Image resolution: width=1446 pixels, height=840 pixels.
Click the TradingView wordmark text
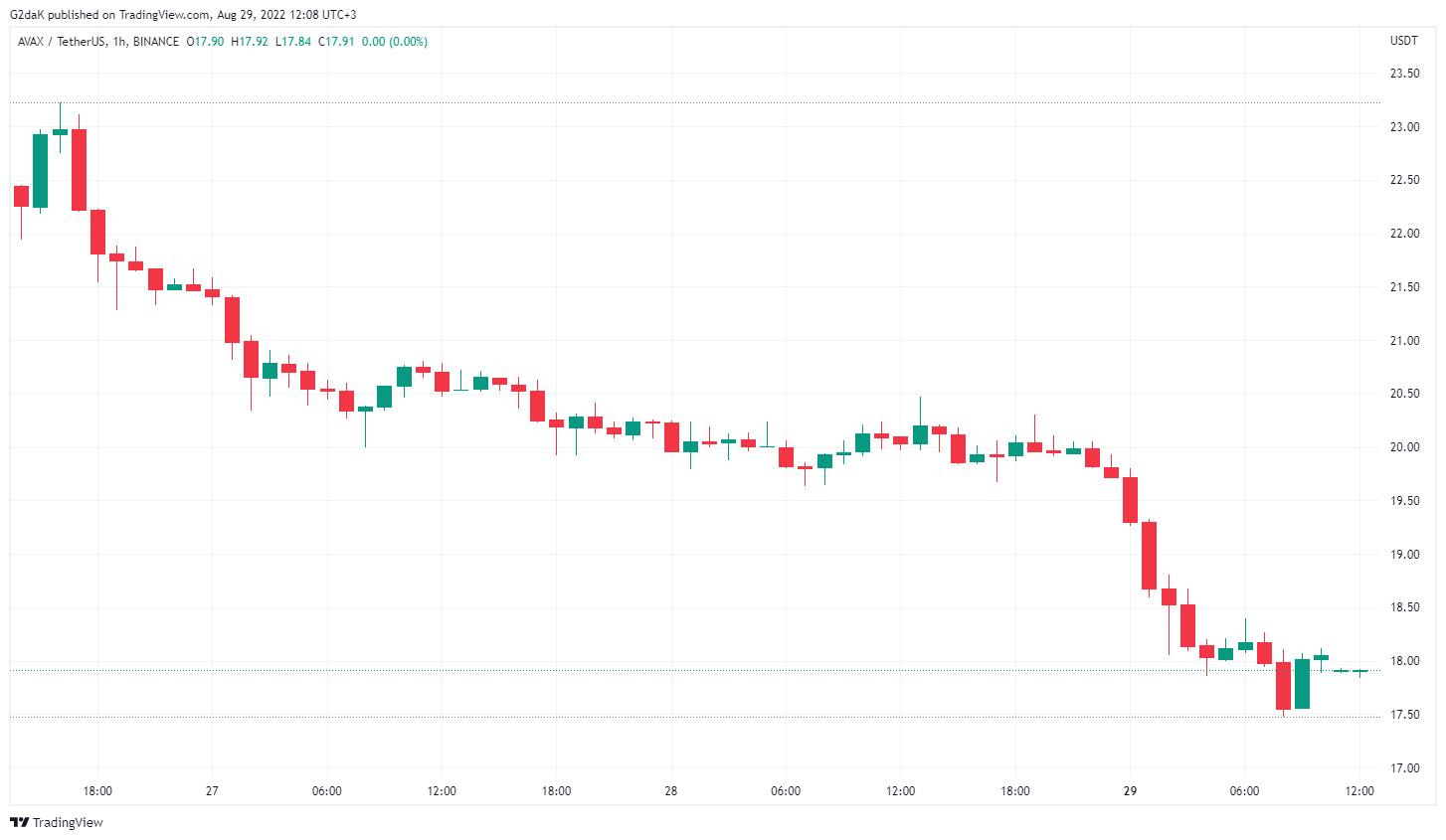coord(68,823)
